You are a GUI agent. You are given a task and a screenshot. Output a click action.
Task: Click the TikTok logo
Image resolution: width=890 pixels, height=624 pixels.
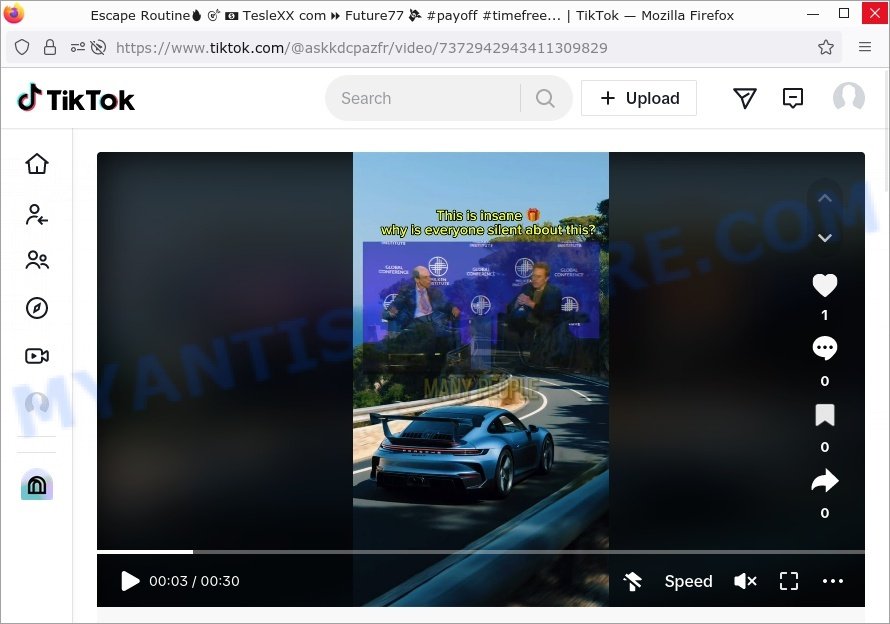tap(76, 99)
